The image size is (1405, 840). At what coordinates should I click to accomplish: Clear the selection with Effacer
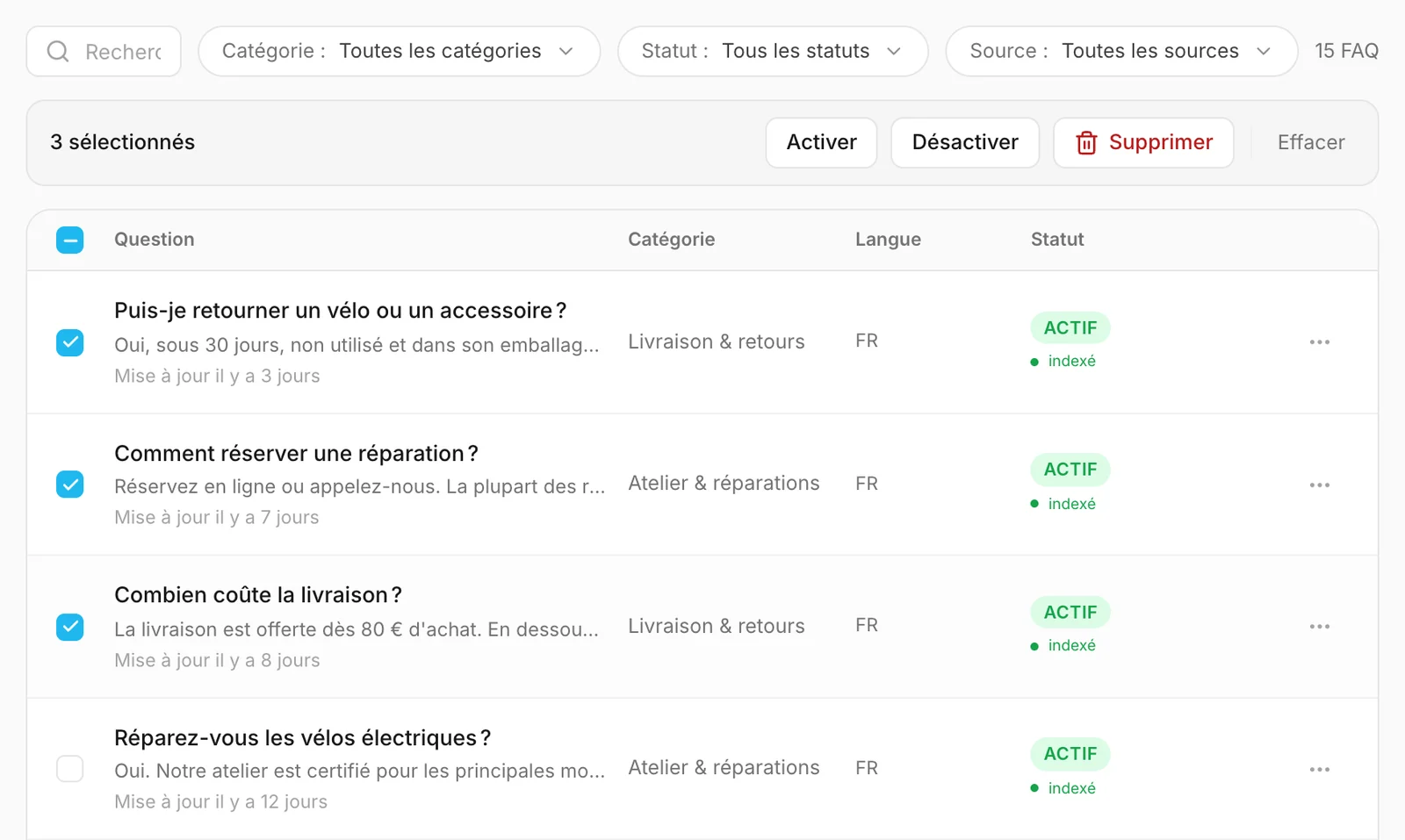(1311, 142)
